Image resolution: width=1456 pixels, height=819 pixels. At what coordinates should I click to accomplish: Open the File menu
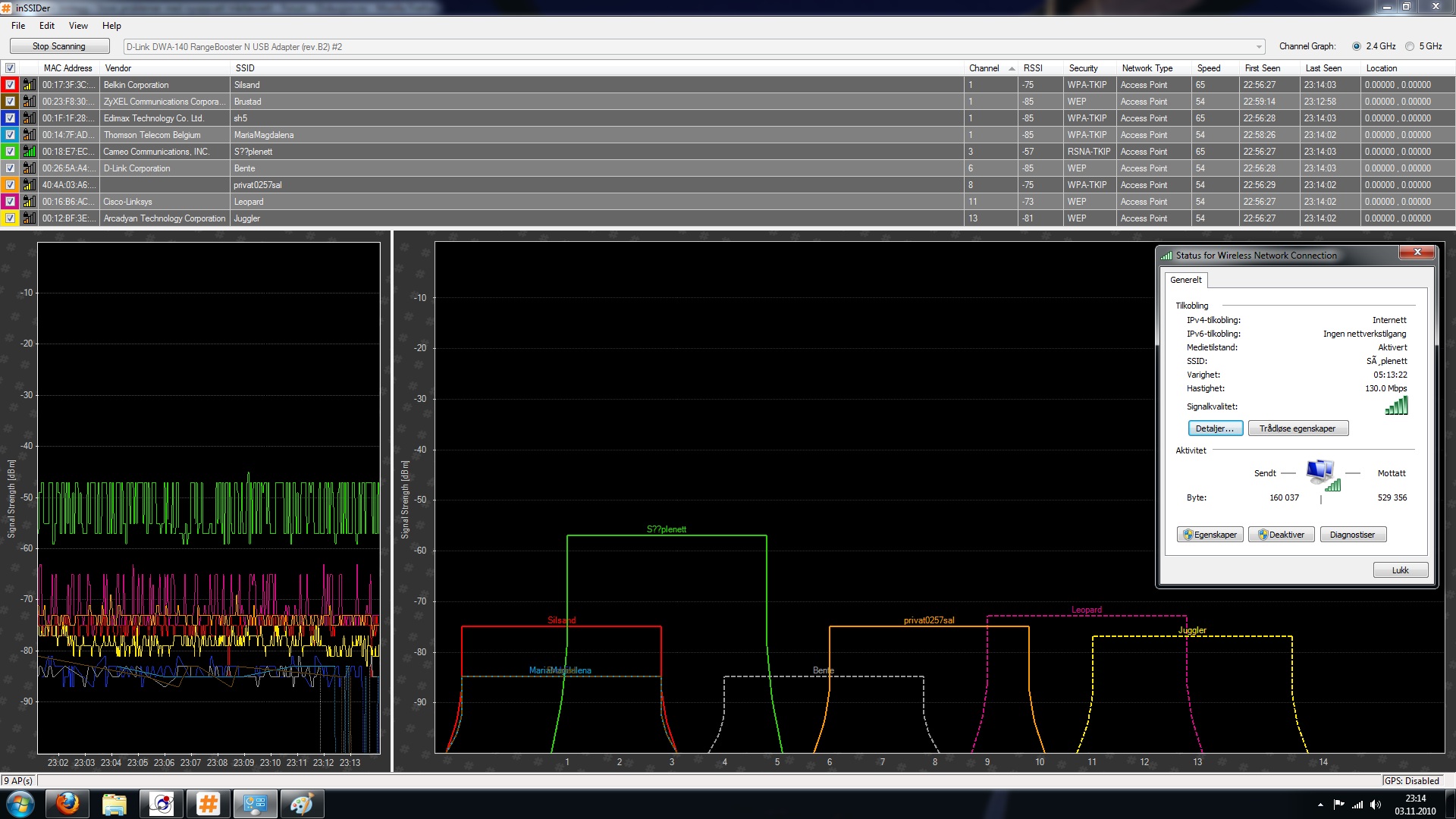(x=18, y=26)
